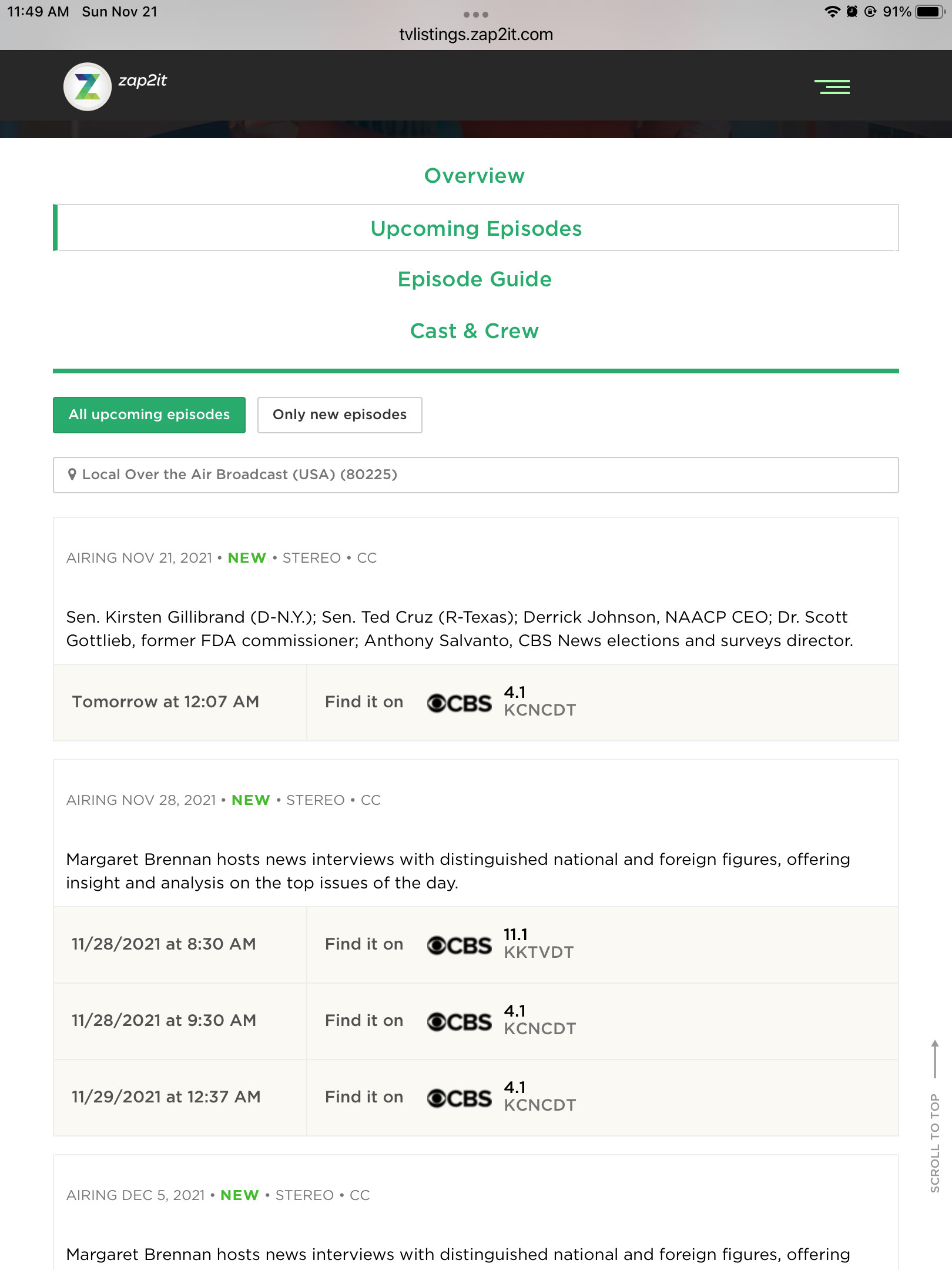Tap the location pin icon in provider box

pos(72,474)
